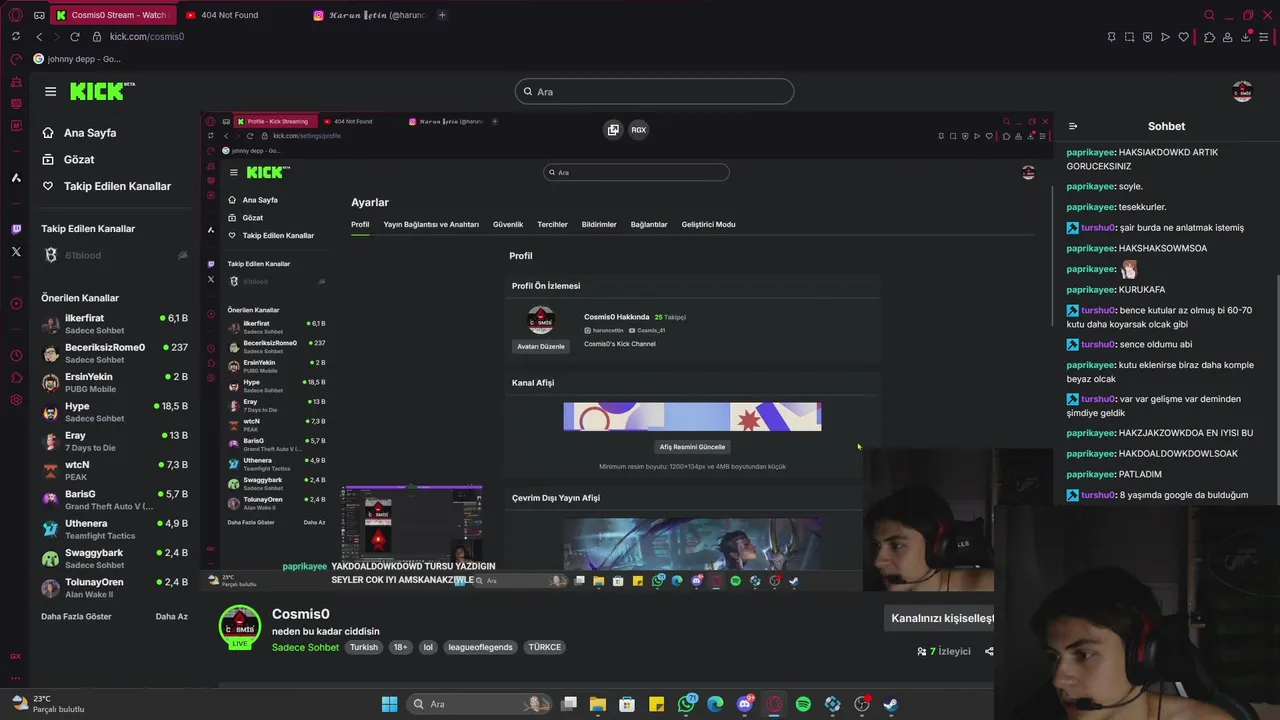The width and height of the screenshot is (1280, 720).
Task: Click Daha Fazla Göster
Action: 76,617
